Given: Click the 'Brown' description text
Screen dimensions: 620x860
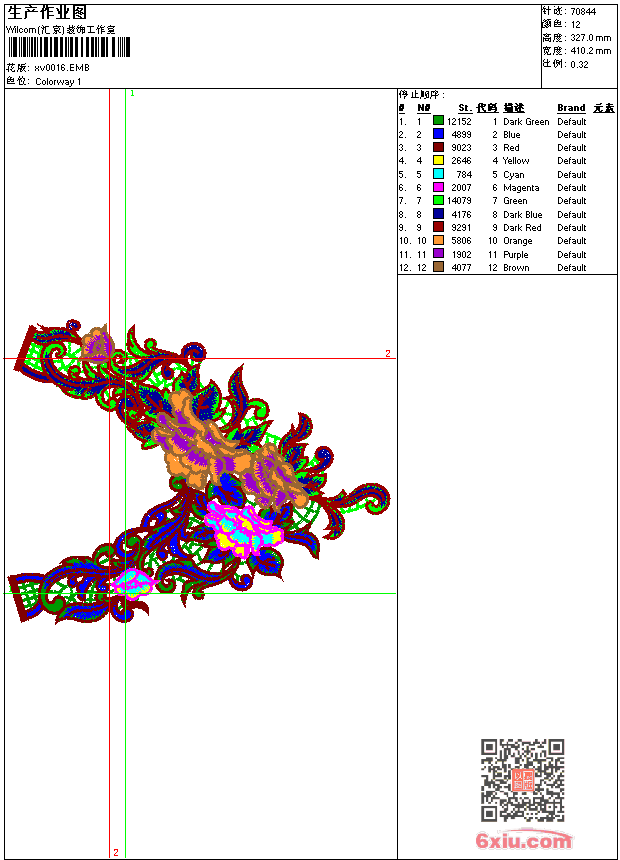Looking at the screenshot, I should point(516,268).
